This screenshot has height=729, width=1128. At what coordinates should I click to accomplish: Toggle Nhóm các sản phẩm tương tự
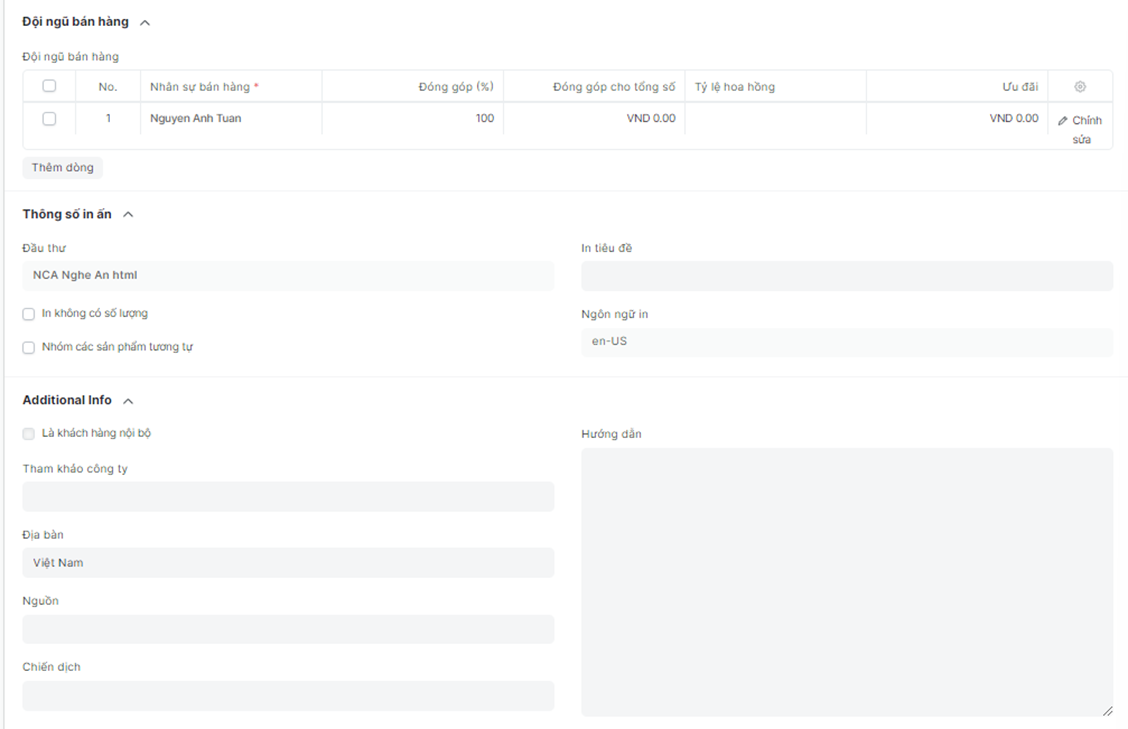coord(29,348)
